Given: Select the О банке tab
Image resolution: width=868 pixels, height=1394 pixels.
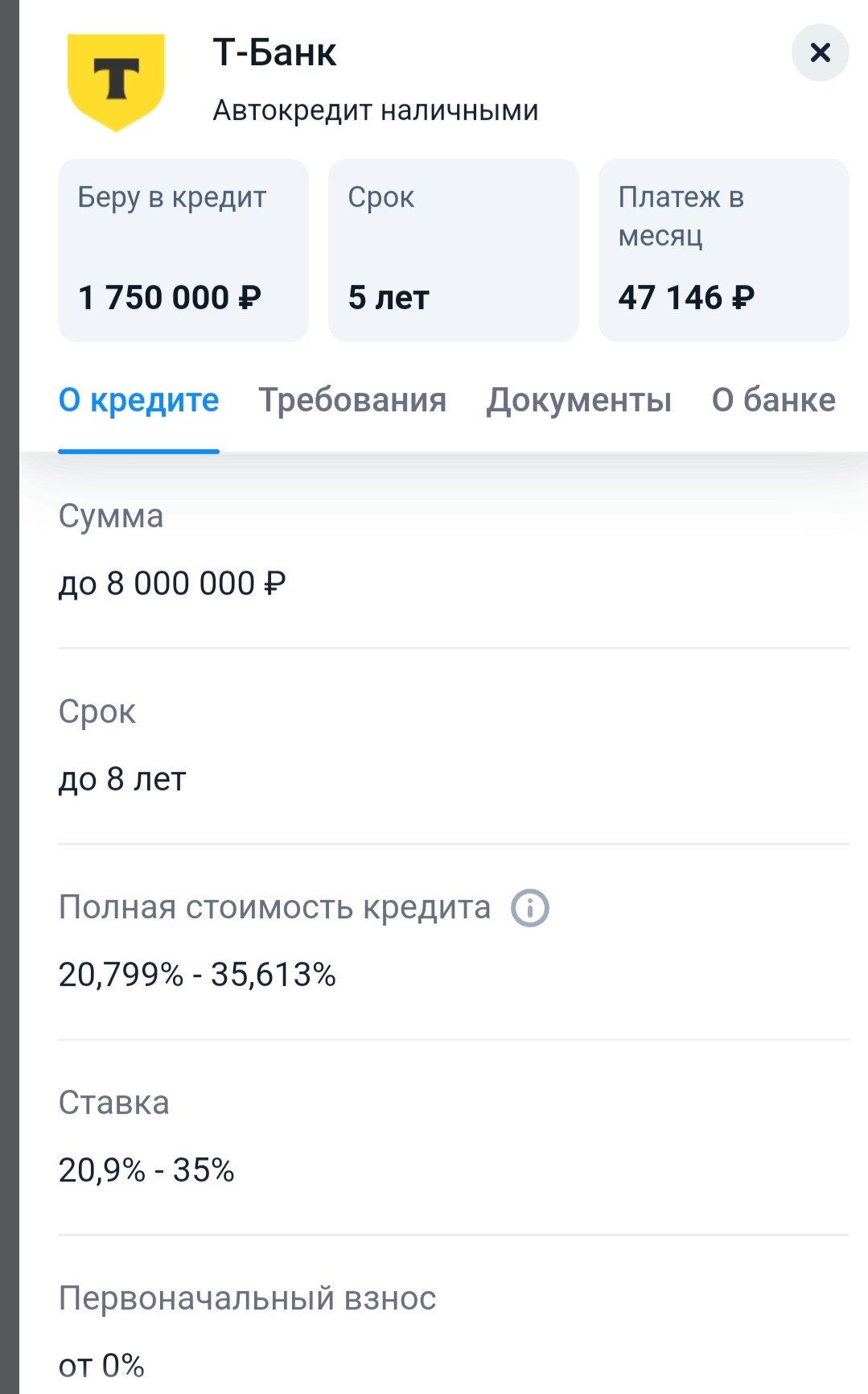Looking at the screenshot, I should coord(773,401).
